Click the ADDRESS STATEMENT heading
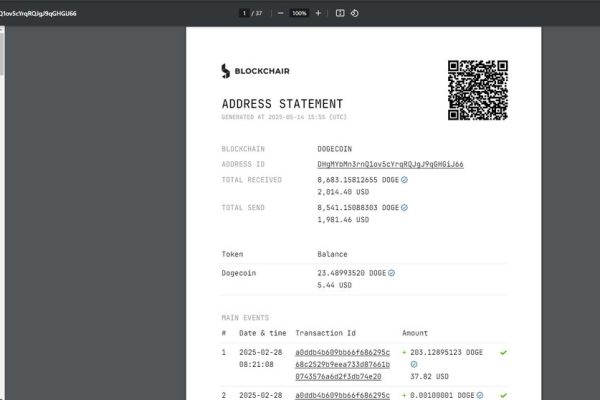 tap(282, 104)
